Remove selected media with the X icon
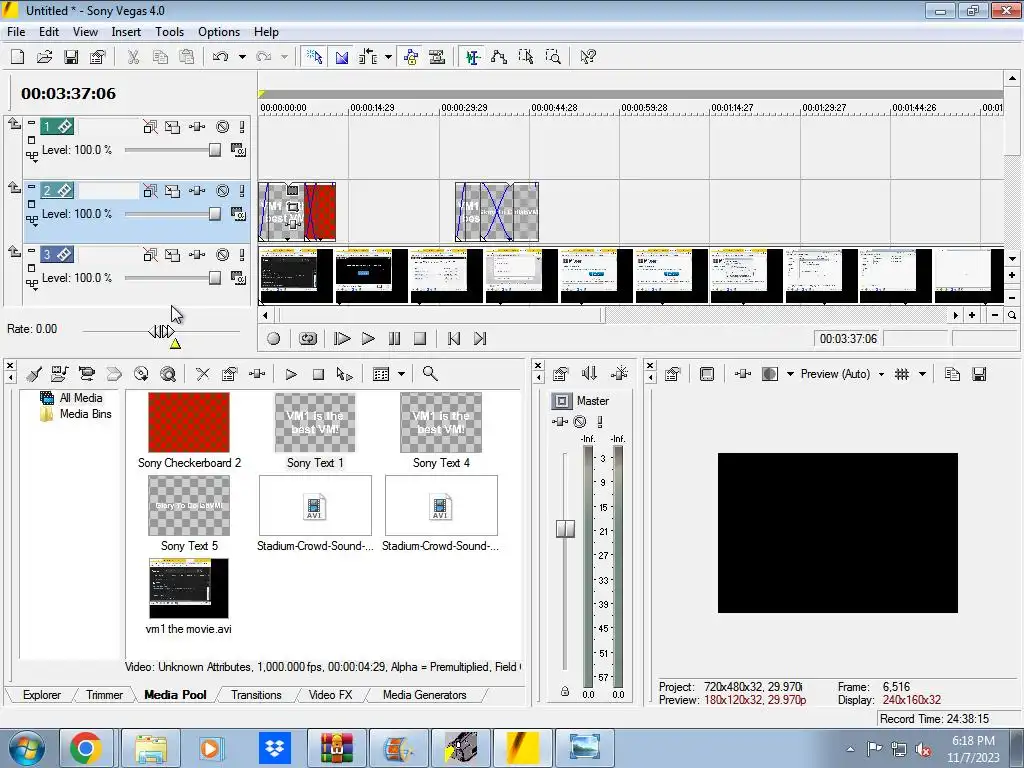 click(x=203, y=374)
